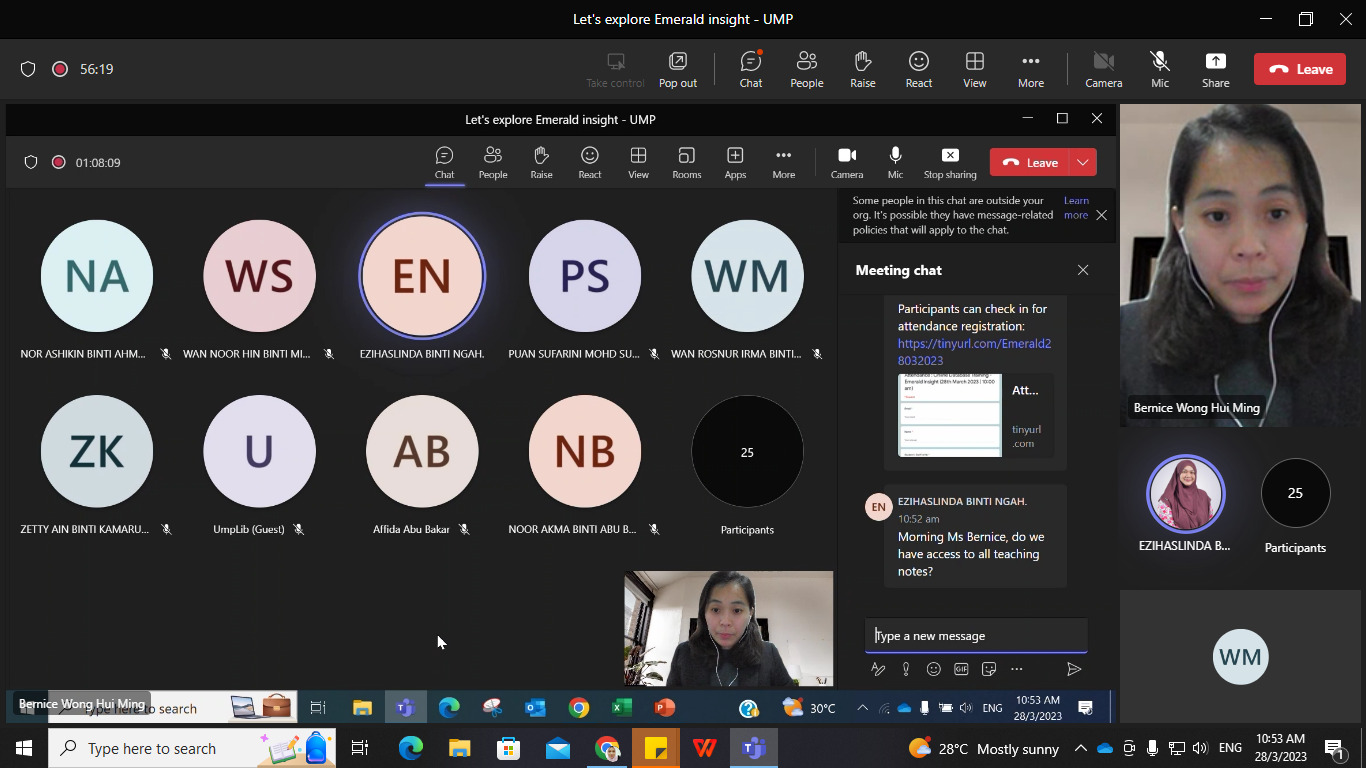Dismiss the outside-org chat policy notice
1366x768 pixels.
pos(1101,215)
